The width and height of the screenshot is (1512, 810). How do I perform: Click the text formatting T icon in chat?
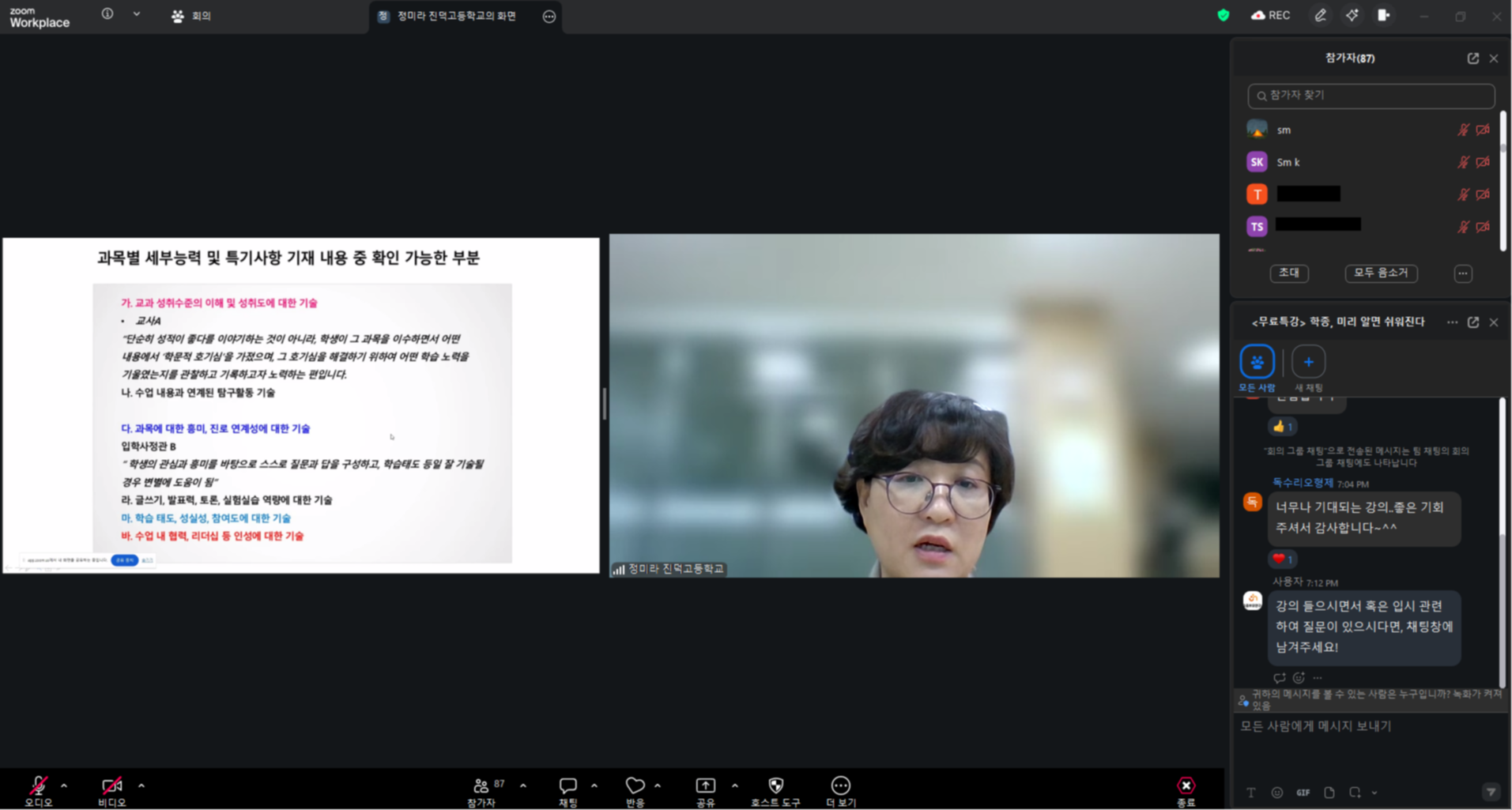pyautogui.click(x=1250, y=793)
